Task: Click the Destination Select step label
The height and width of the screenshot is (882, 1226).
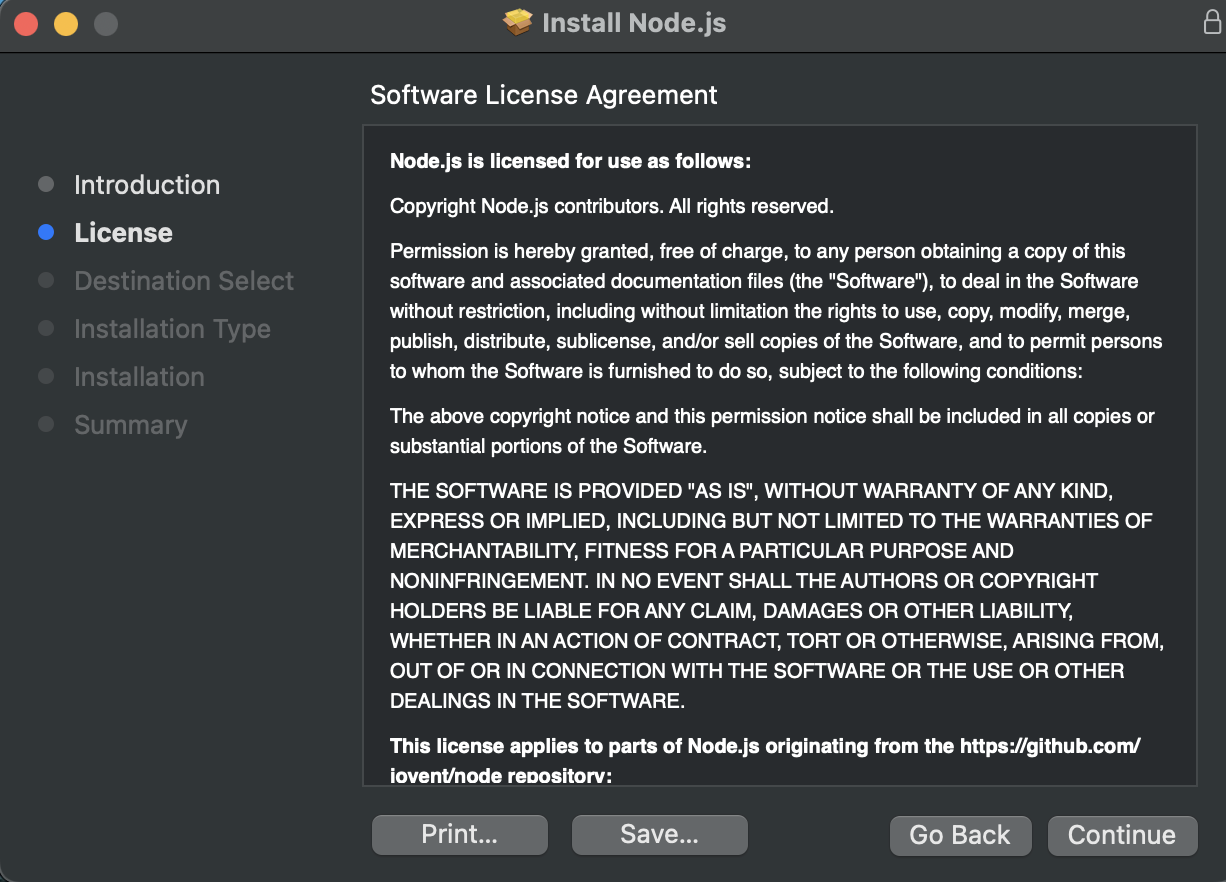Action: pos(184,281)
